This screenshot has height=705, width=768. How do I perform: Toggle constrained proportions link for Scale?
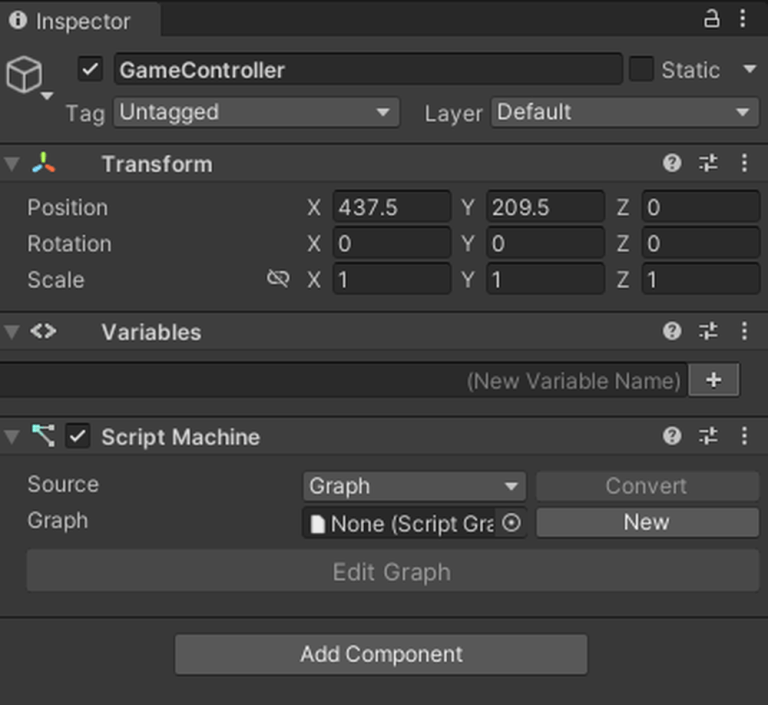point(278,279)
